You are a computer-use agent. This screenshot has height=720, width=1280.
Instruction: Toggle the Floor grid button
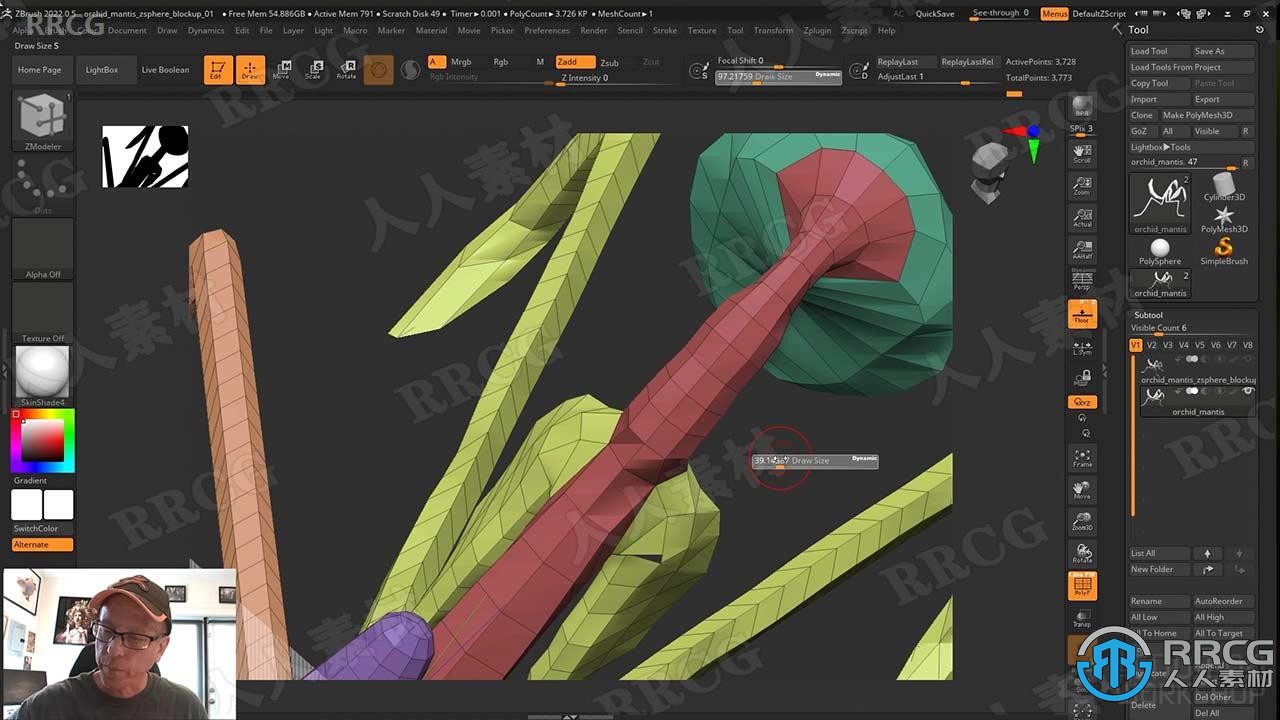(x=1082, y=314)
